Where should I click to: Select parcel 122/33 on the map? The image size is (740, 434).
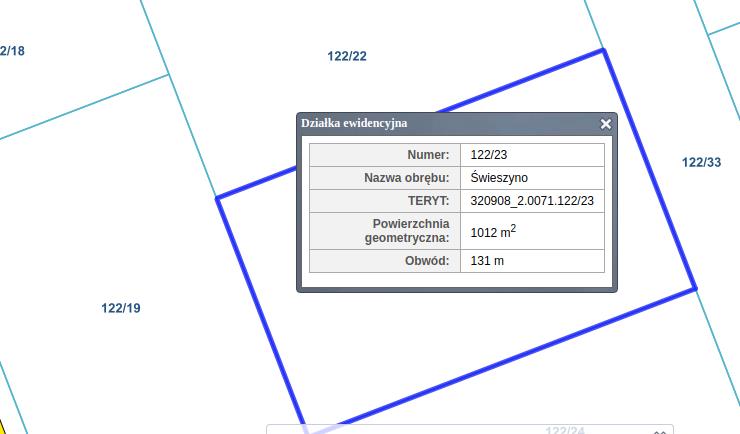click(701, 162)
